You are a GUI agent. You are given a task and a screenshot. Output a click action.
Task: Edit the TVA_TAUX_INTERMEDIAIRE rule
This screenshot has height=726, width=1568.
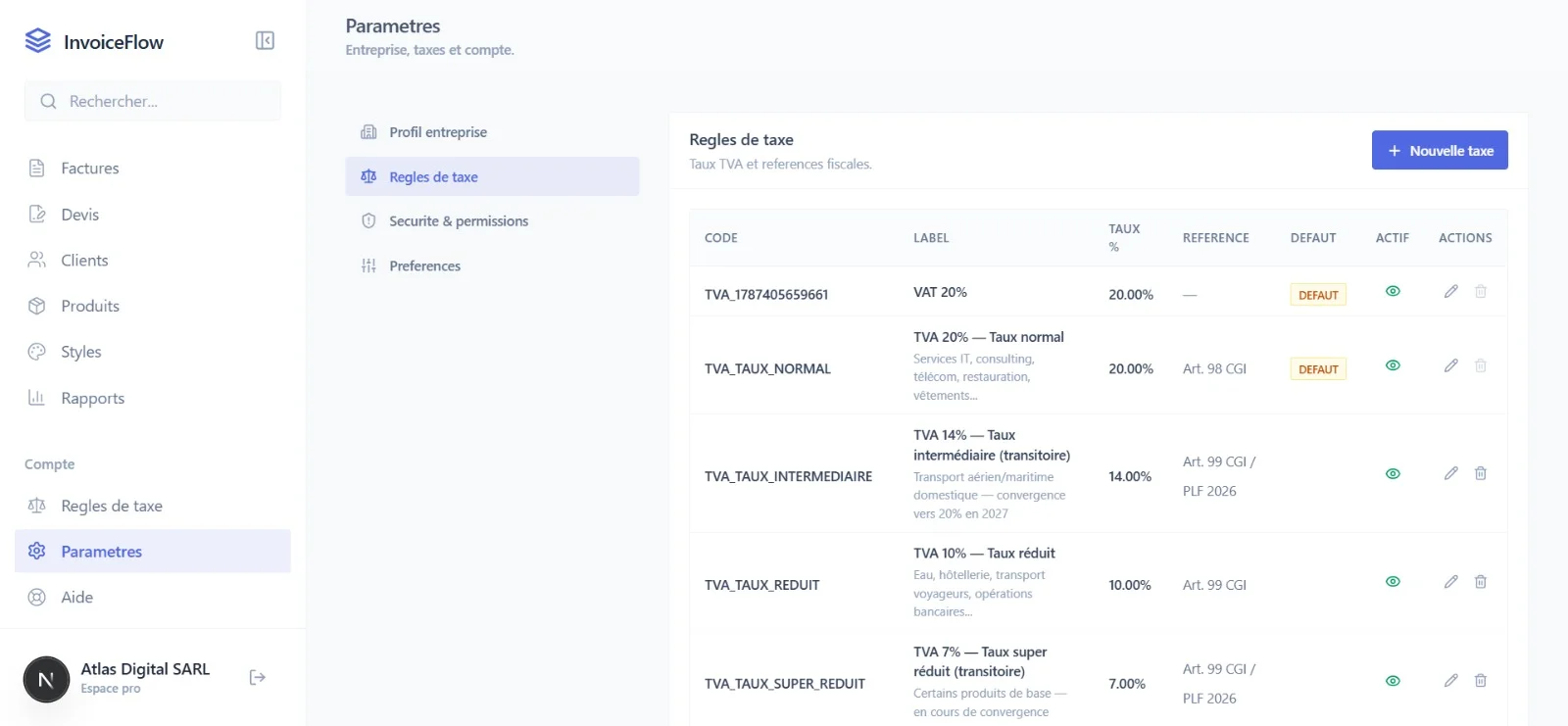(x=1451, y=473)
